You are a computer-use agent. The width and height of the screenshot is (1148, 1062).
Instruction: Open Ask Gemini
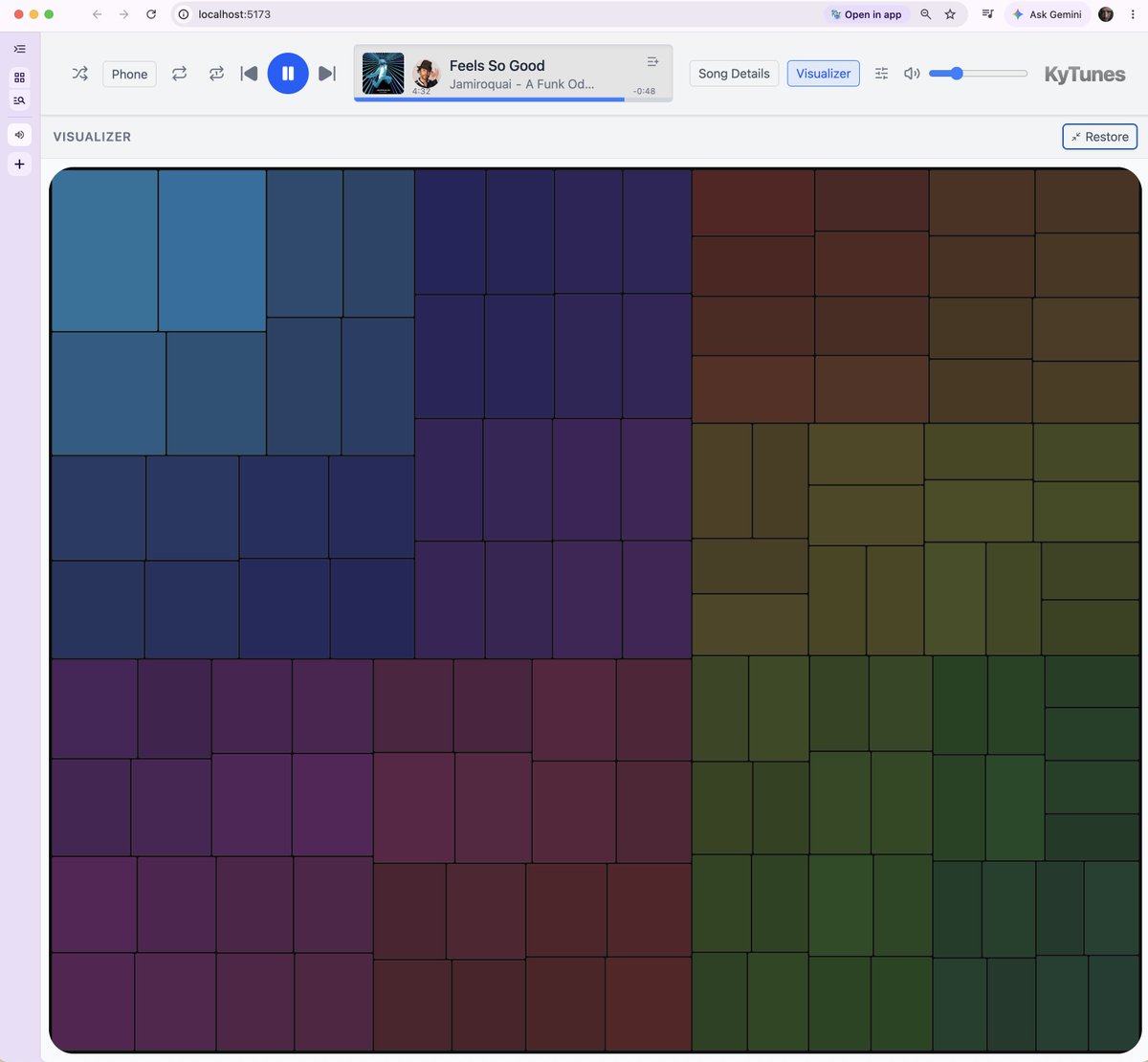tap(1047, 14)
